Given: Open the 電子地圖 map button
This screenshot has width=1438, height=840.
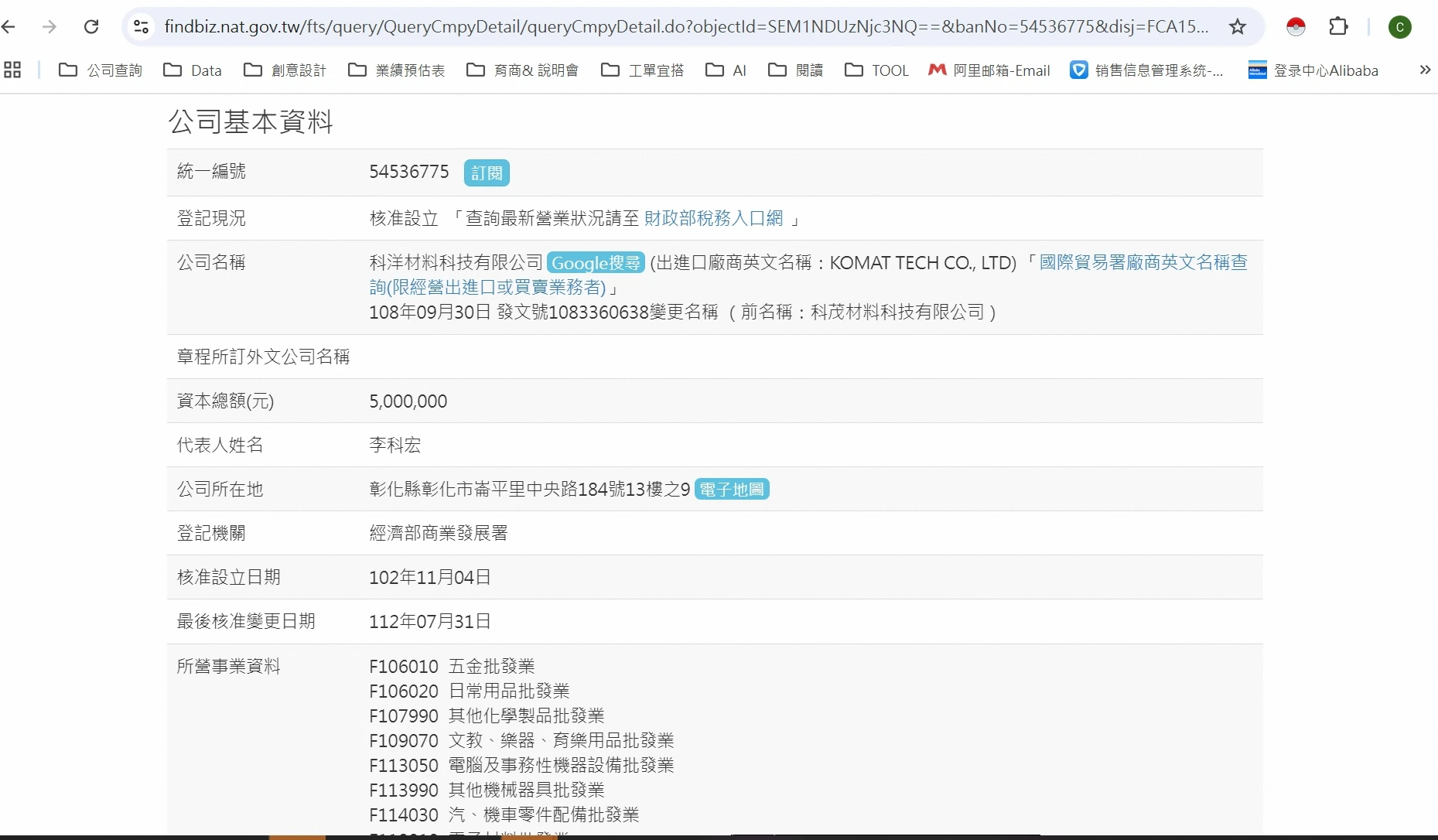Looking at the screenshot, I should point(732,490).
